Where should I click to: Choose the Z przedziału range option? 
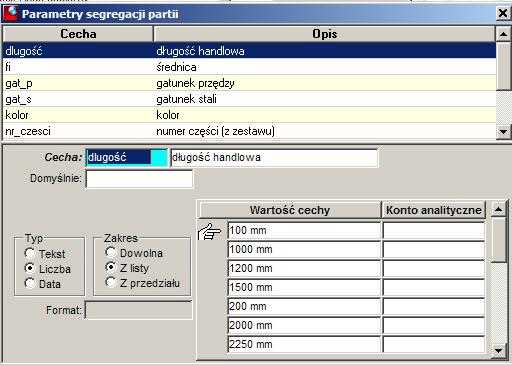(x=111, y=282)
